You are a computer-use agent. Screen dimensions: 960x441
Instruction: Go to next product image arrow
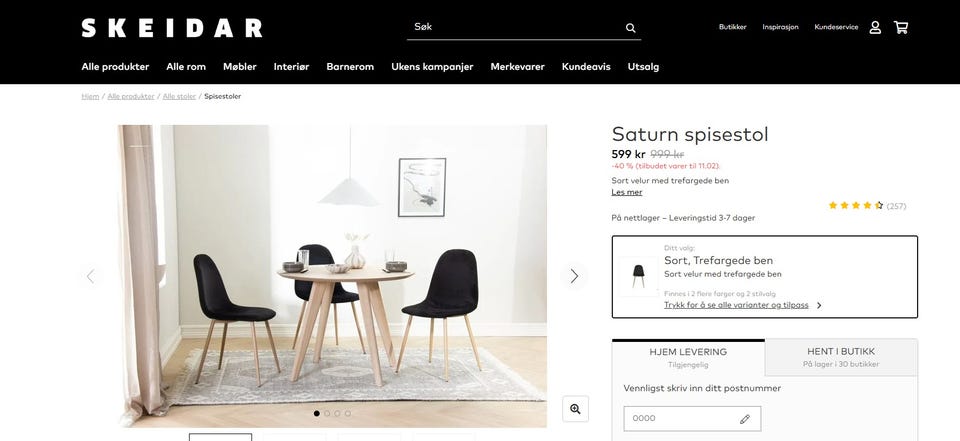(x=574, y=276)
